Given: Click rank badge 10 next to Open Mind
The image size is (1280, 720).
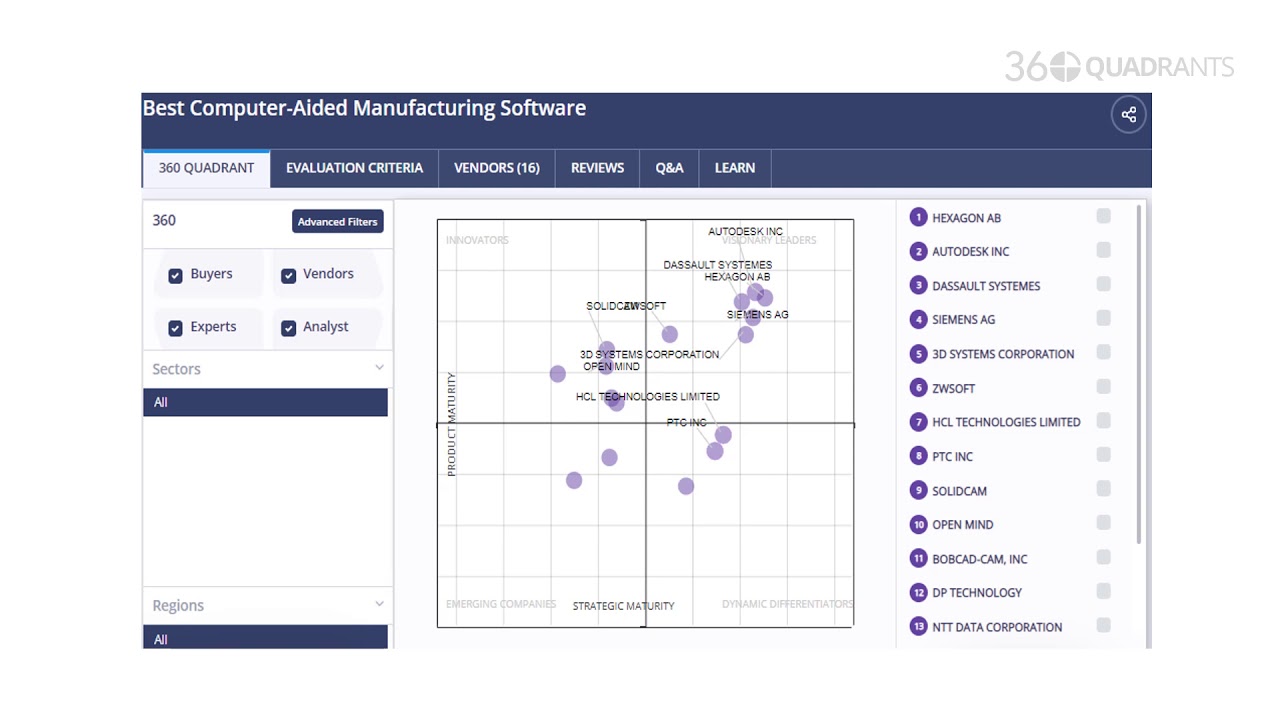Looking at the screenshot, I should pyautogui.click(x=918, y=524).
